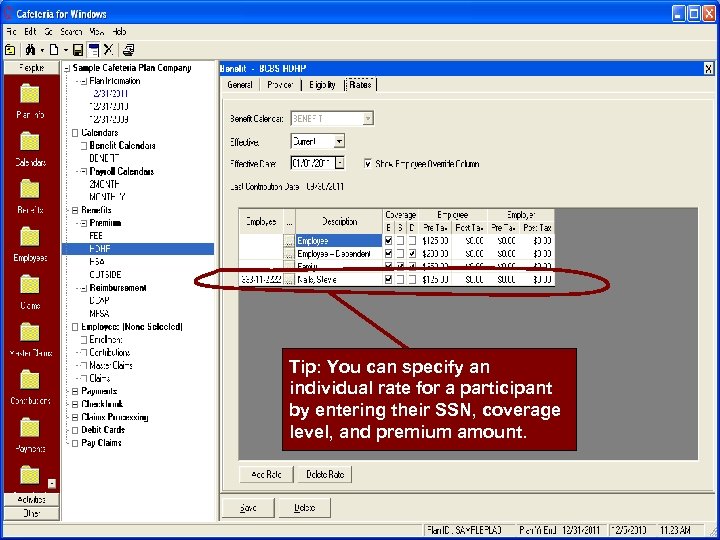Toggle E coverage checkbox in Employee row

coord(388,240)
